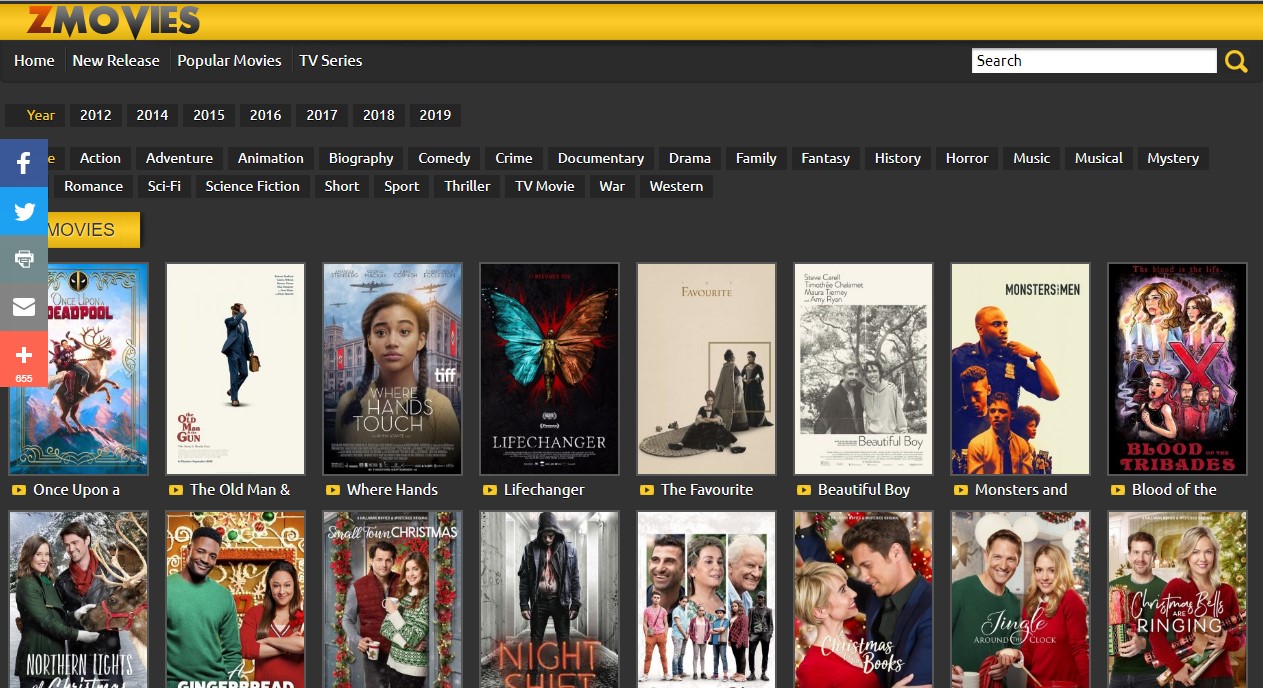Select the Drama genre

pyautogui.click(x=690, y=158)
